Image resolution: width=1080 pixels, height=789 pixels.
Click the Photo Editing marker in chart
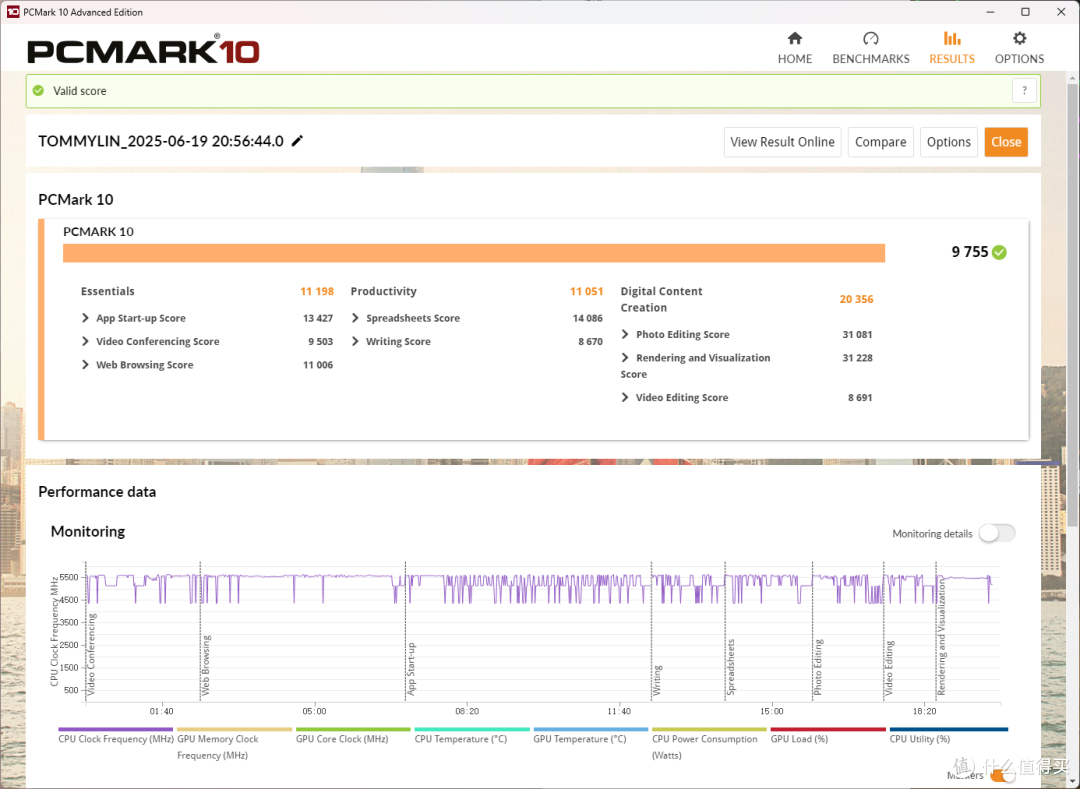click(x=818, y=666)
